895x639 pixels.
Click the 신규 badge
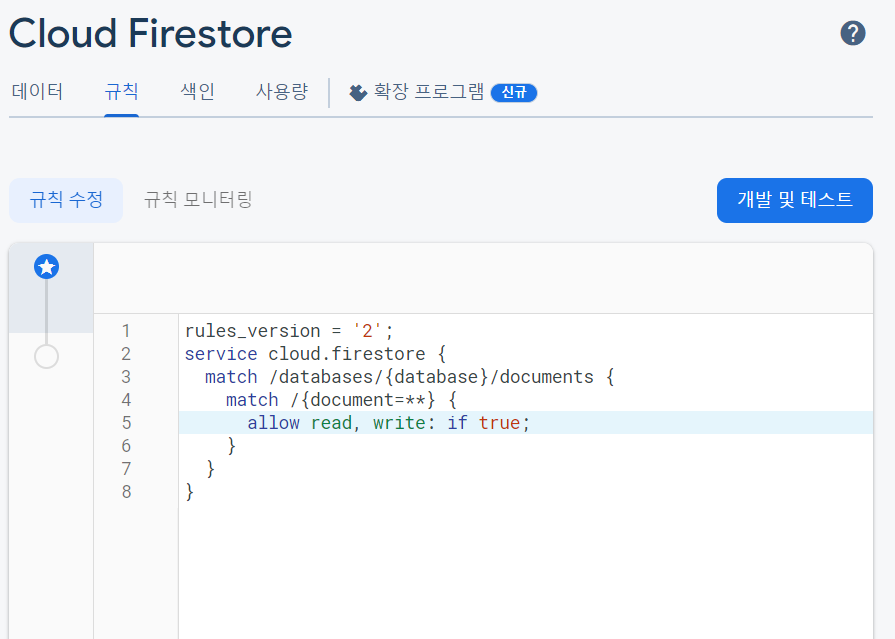point(514,93)
